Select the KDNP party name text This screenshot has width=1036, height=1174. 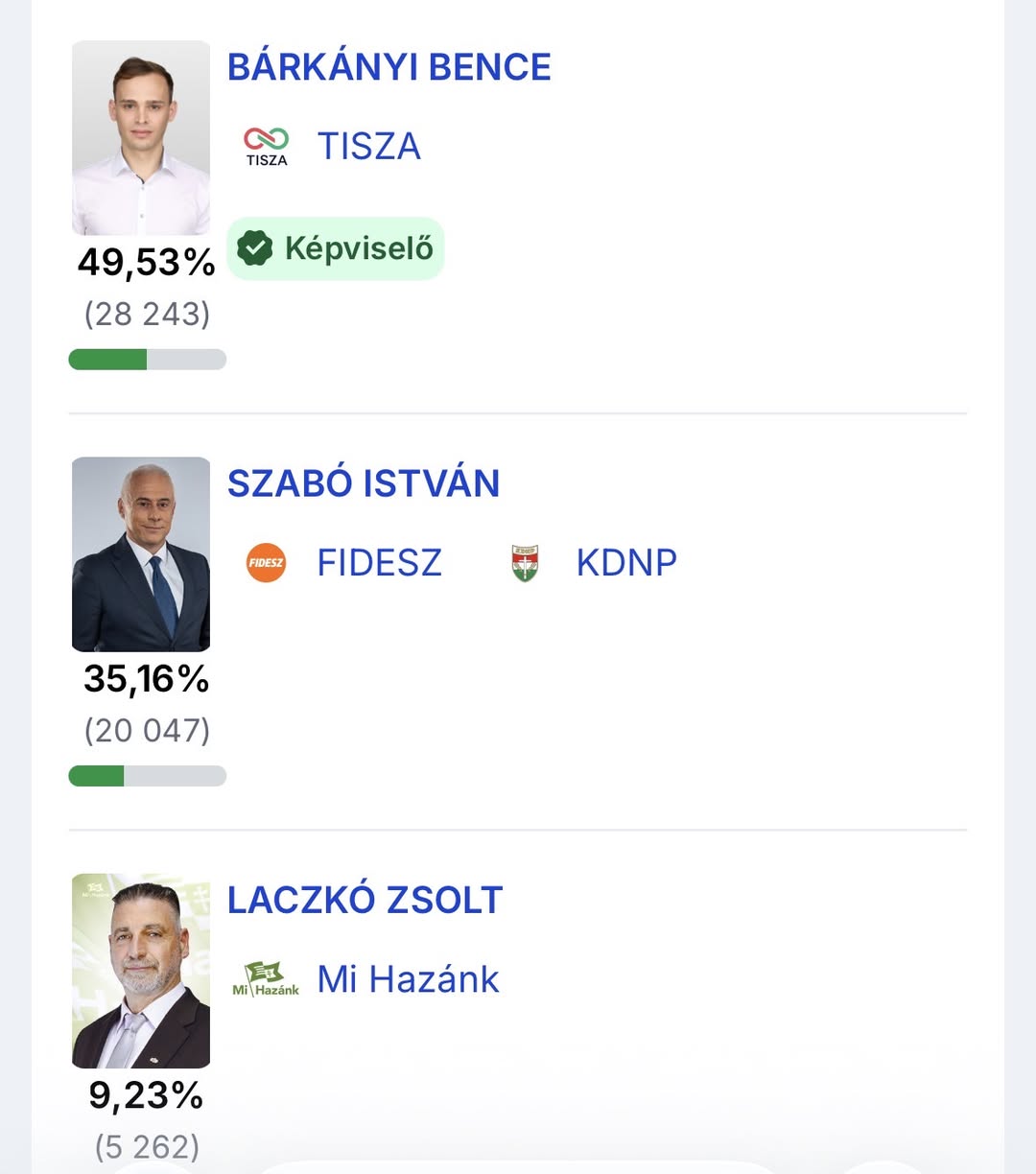[x=626, y=562]
